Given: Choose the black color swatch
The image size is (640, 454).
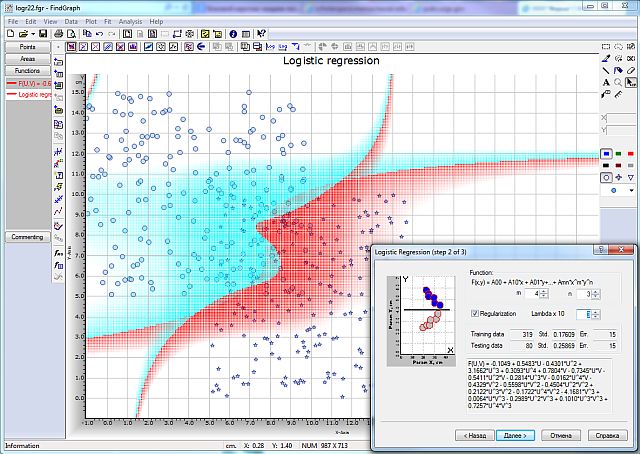Looking at the screenshot, I should click(607, 165).
